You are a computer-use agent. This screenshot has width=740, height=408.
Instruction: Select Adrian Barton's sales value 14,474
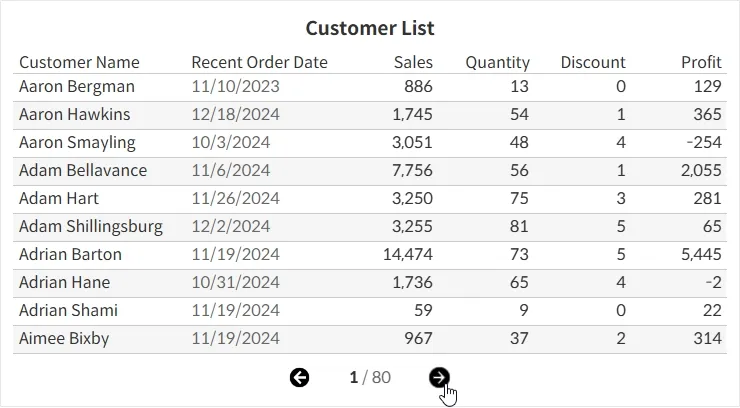[408, 255]
